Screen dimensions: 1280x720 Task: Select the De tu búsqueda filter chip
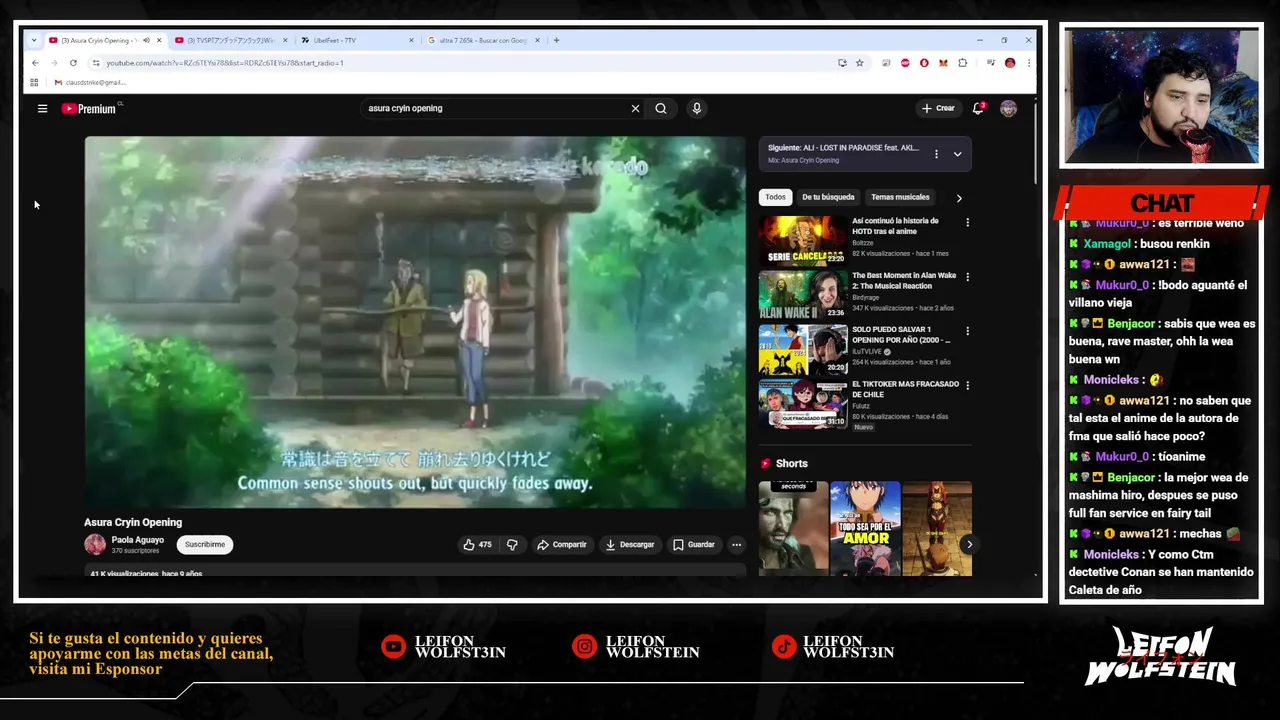tap(828, 197)
